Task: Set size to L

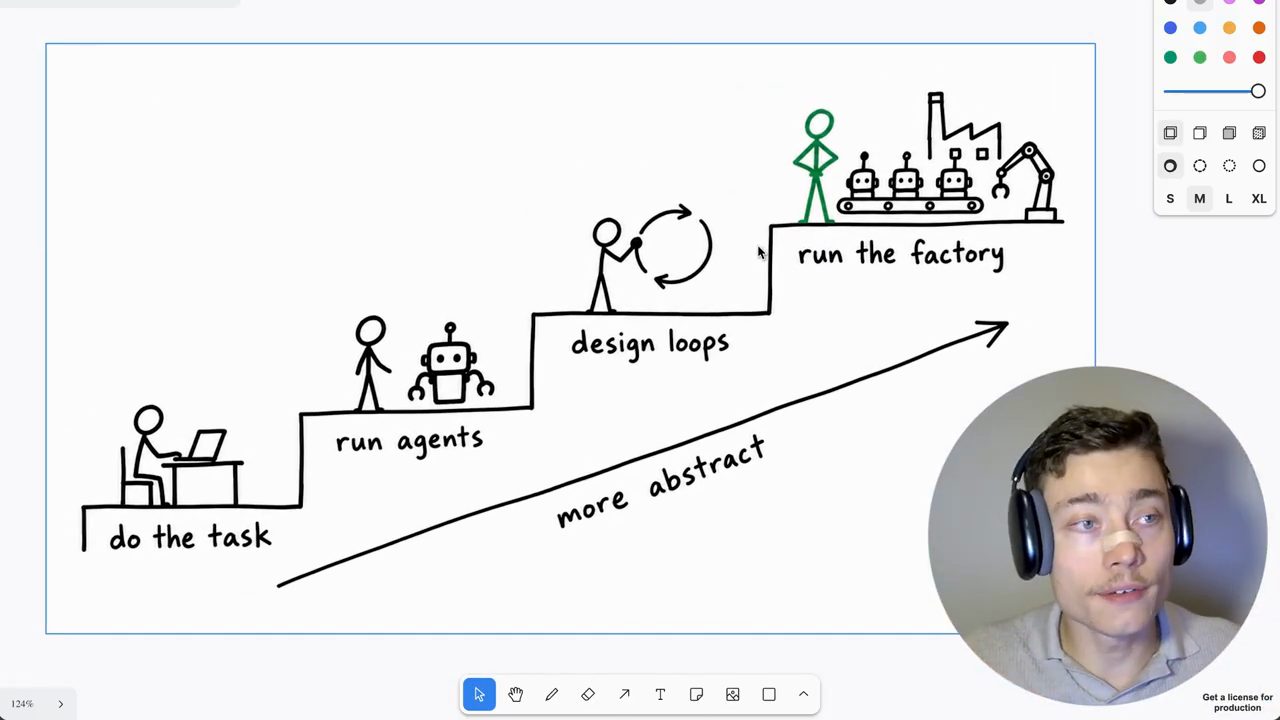Action: point(1229,199)
